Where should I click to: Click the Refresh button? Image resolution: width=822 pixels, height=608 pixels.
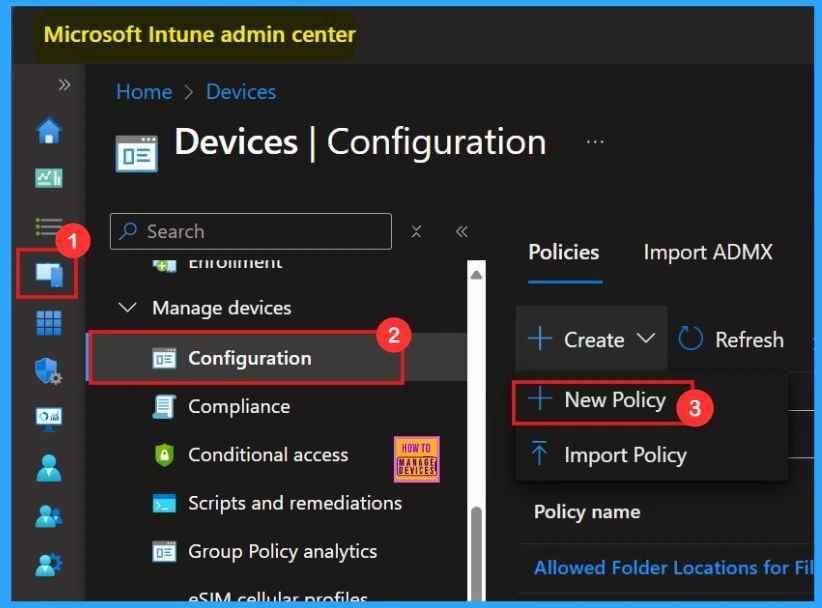coord(731,339)
